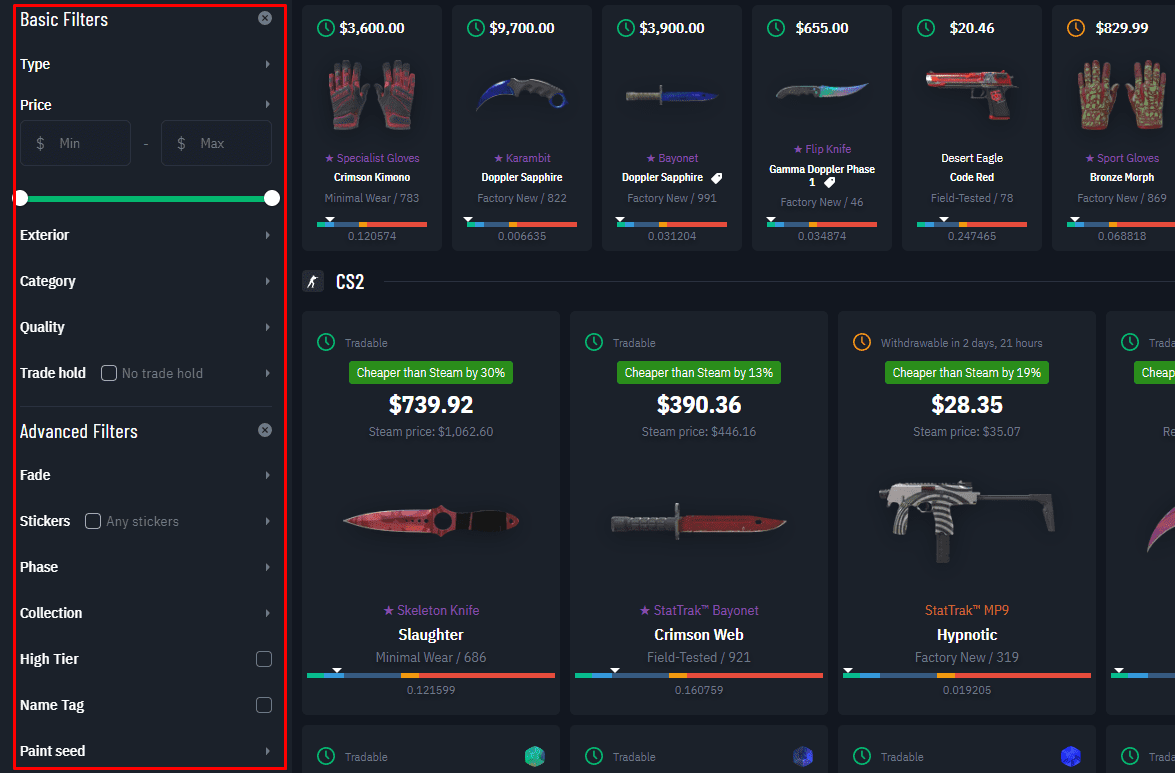Open the Phase filter entry

point(145,567)
